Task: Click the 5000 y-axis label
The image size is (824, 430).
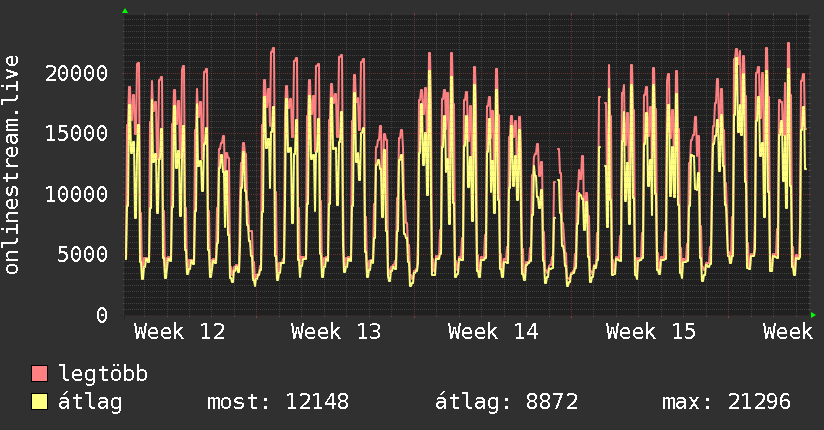Action: point(83,254)
